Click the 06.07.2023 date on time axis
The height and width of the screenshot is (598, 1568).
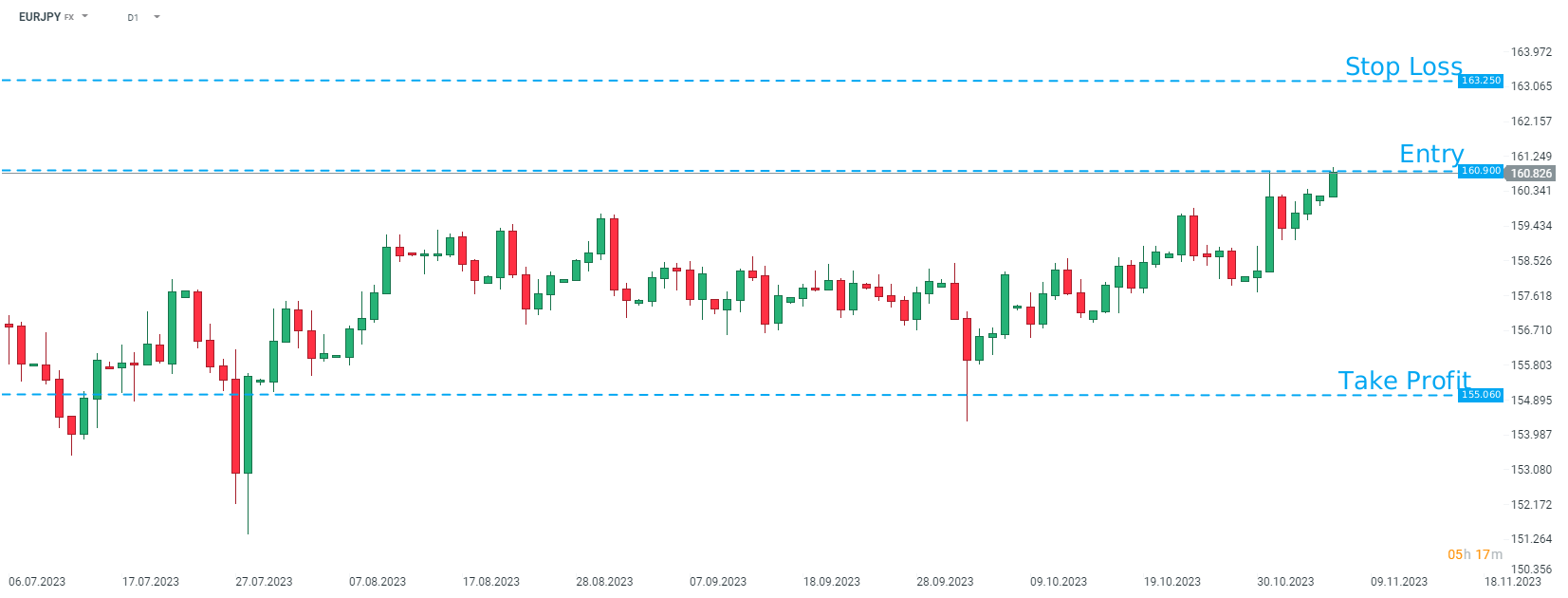coord(37,582)
